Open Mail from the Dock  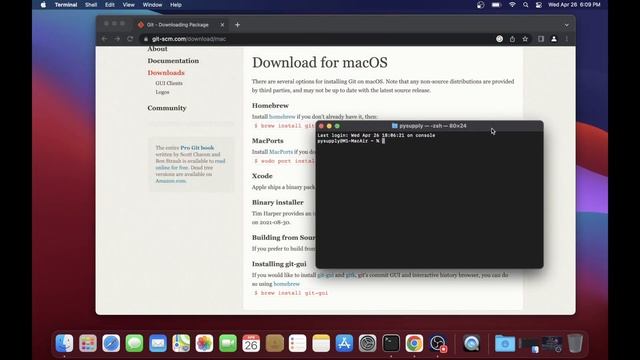(x=158, y=343)
